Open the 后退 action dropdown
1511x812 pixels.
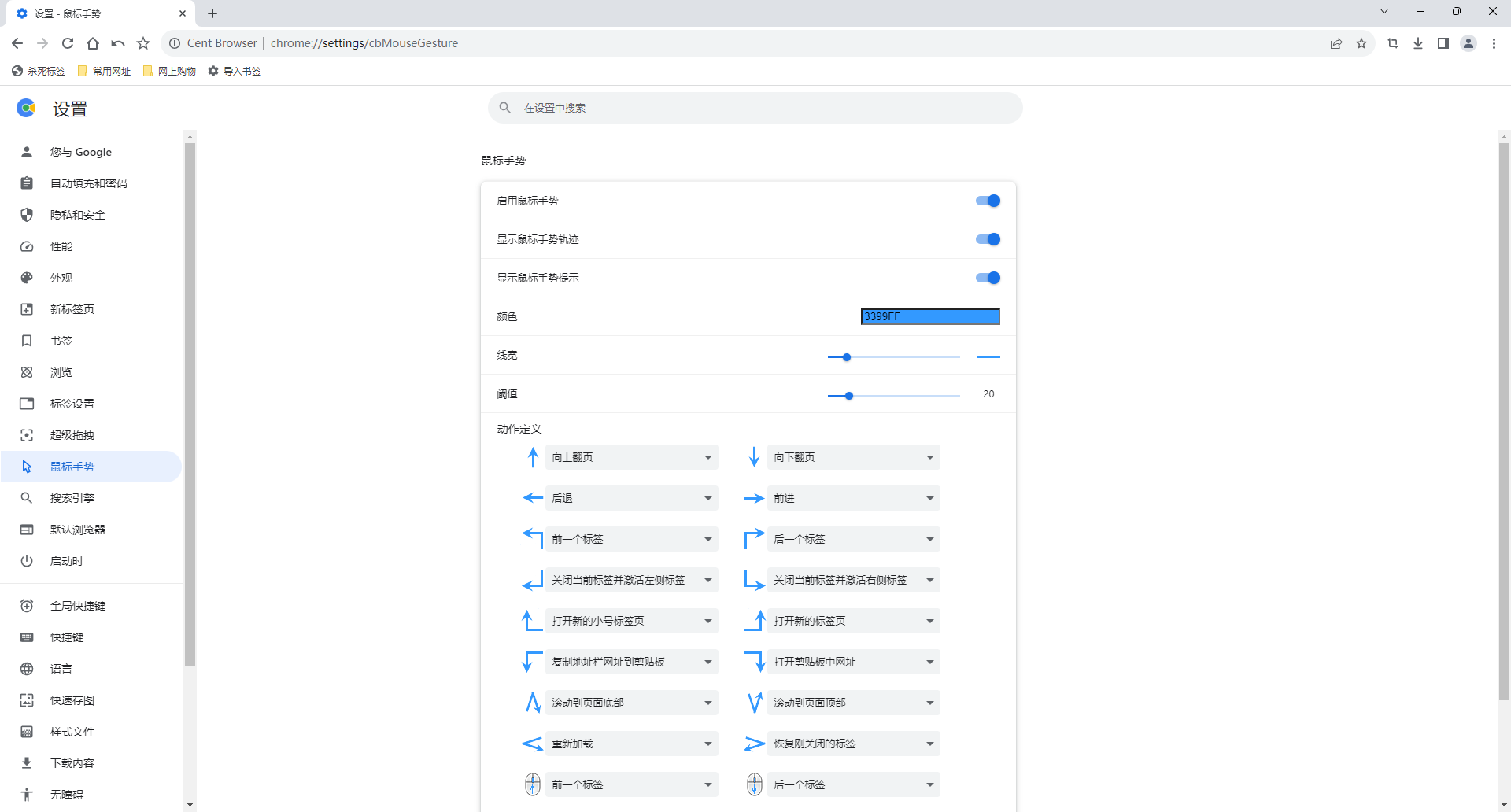(632, 498)
